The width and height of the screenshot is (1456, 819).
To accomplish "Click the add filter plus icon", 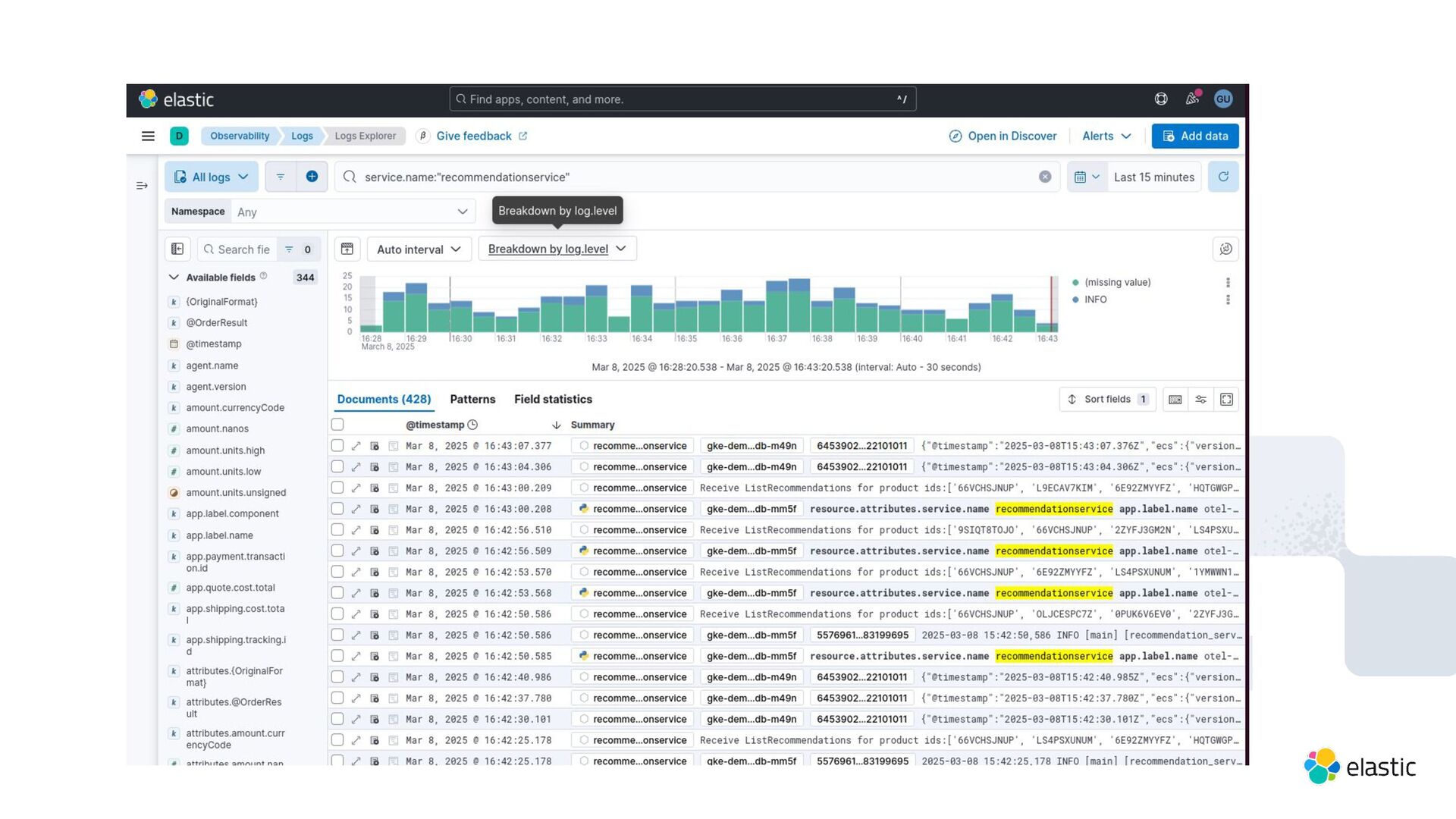I will pyautogui.click(x=312, y=177).
